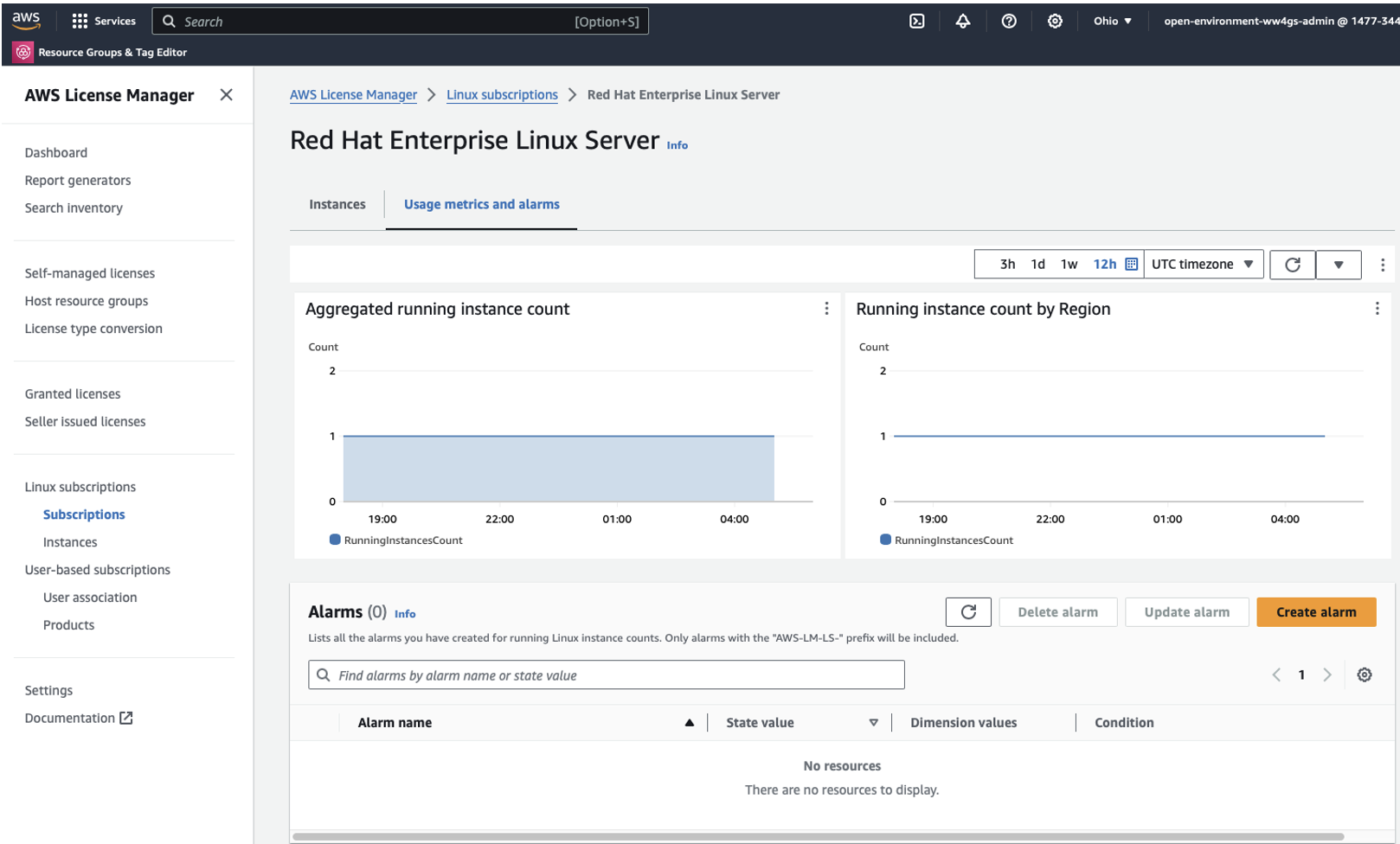Viewport: 1400px width, 844px height.
Task: Click the AWS logo home icon
Action: [x=26, y=21]
